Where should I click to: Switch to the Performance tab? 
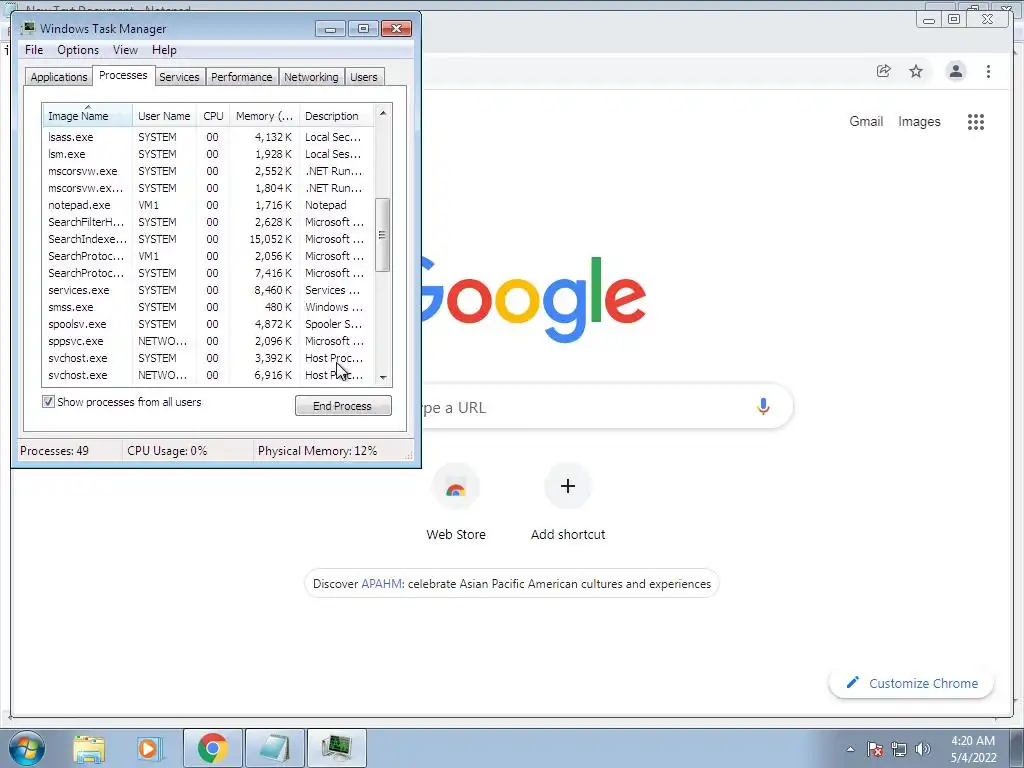click(x=242, y=77)
